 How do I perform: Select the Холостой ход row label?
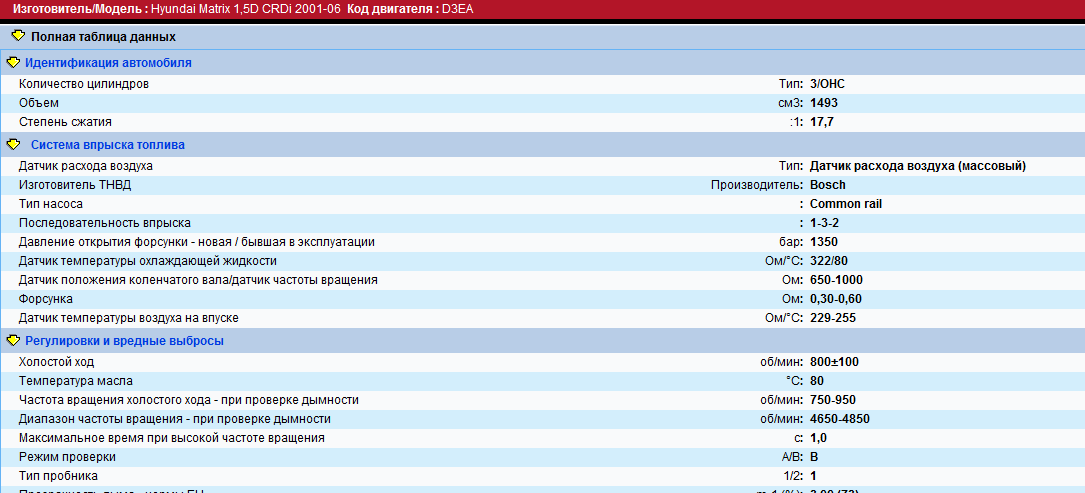56,362
